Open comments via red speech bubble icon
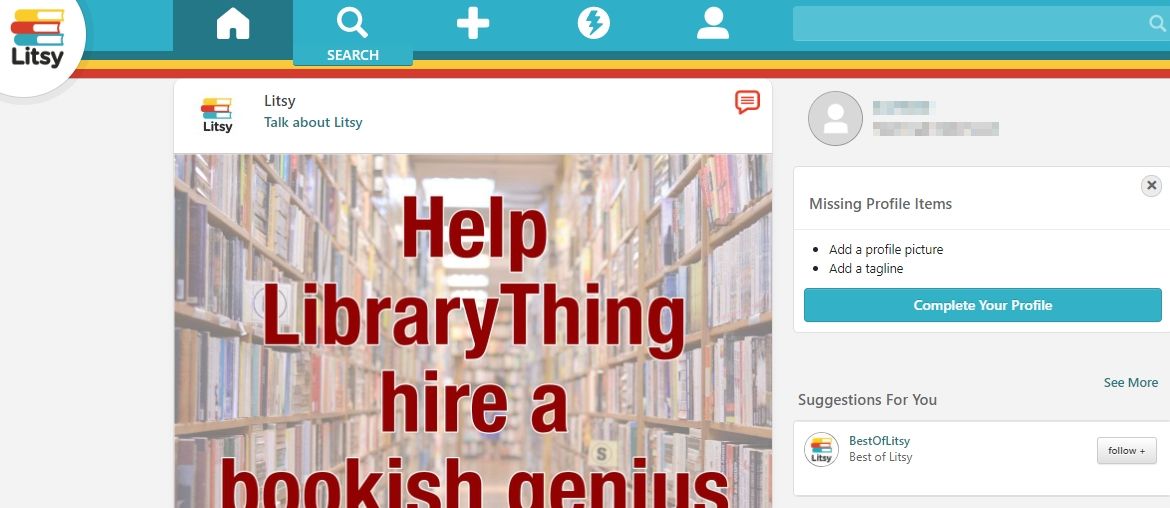 tap(747, 102)
